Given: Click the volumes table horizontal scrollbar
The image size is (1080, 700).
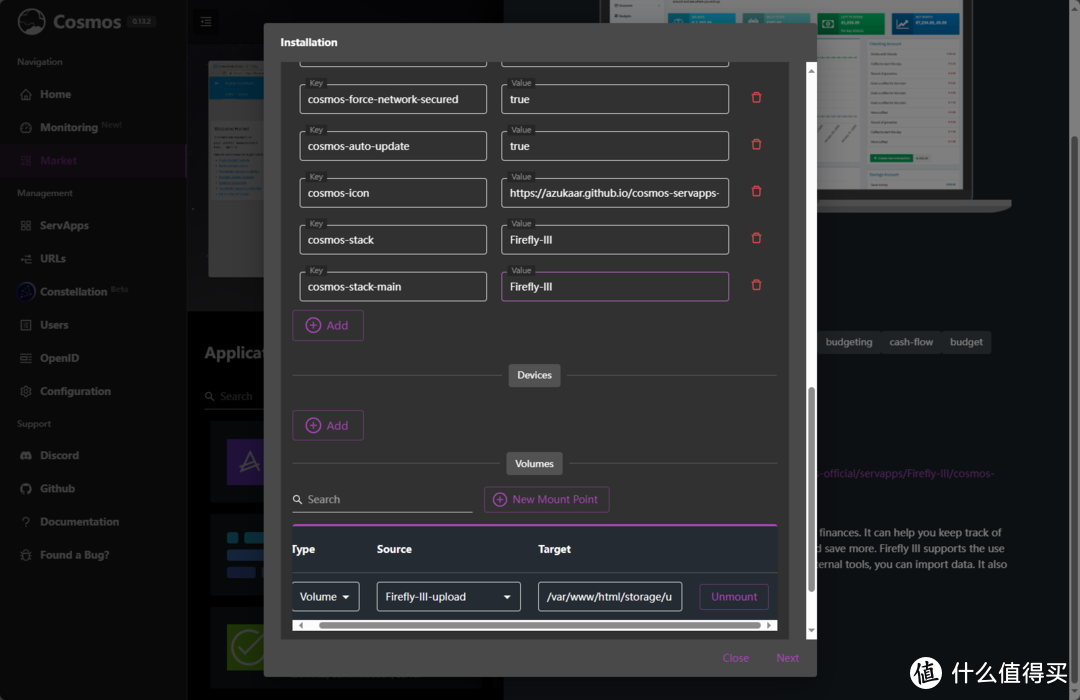Looking at the screenshot, I should point(539,626).
